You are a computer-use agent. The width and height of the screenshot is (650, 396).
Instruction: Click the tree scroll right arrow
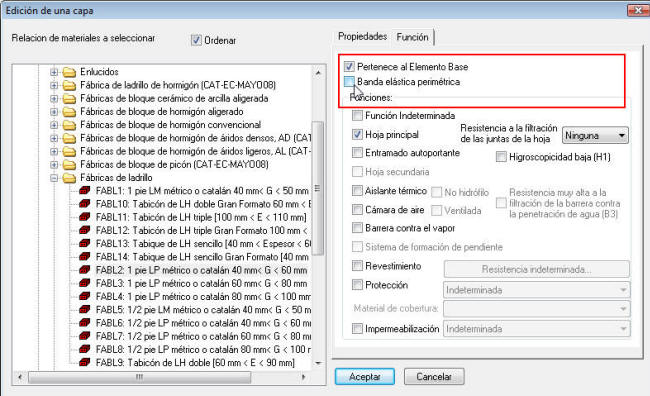pos(303,377)
